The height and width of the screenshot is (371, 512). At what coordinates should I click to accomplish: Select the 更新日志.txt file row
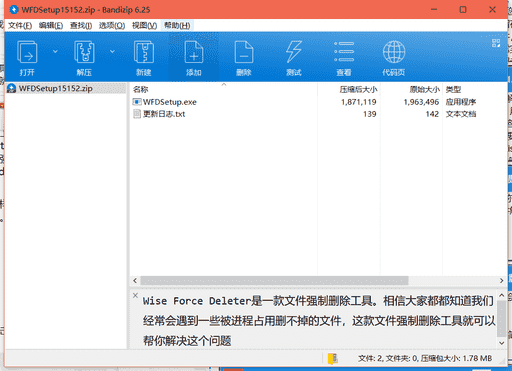[x=318, y=114]
